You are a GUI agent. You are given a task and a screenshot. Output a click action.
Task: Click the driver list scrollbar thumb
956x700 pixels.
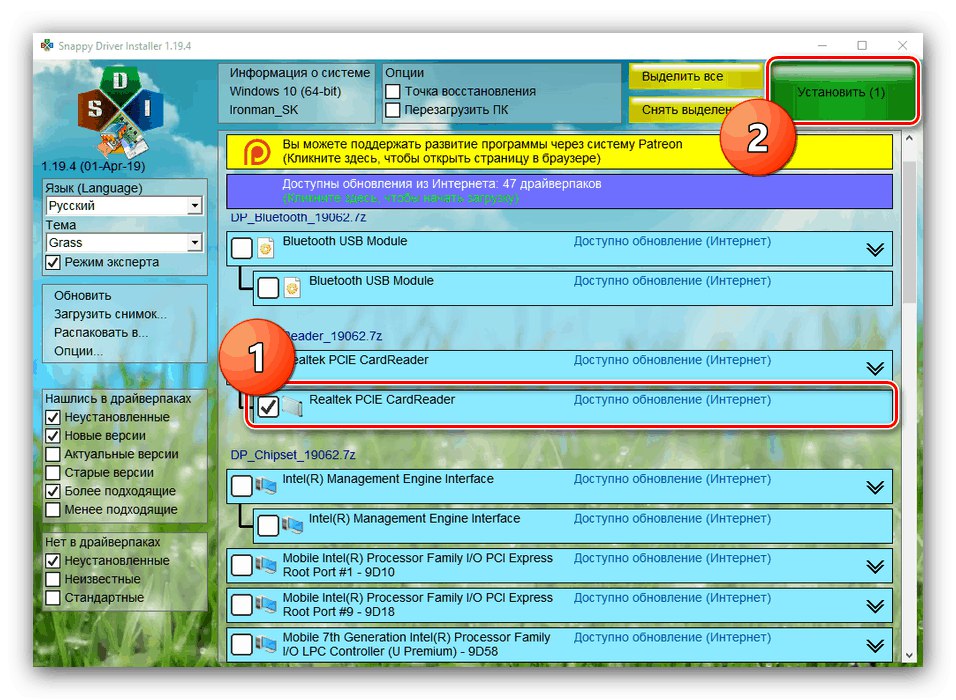[908, 232]
